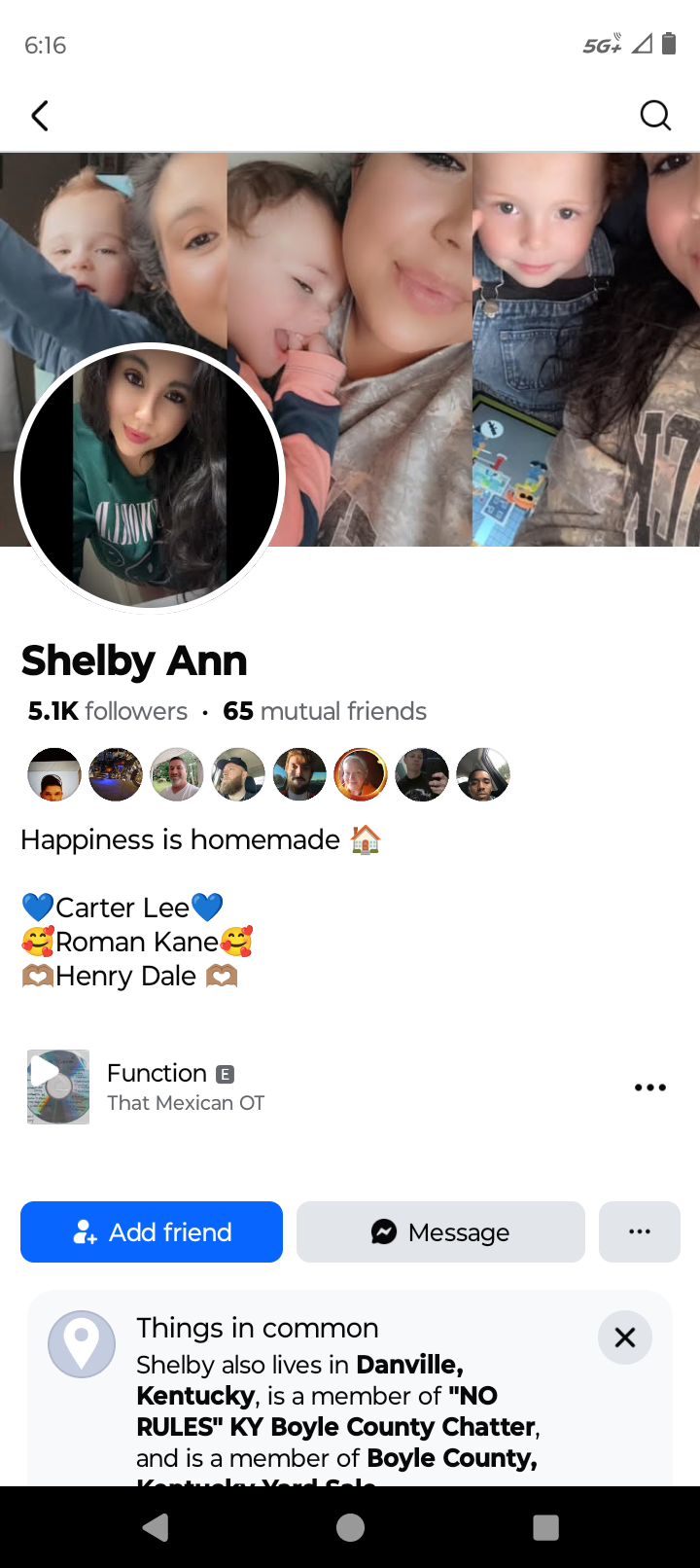
Task: Tap the Messenger icon in Message button
Action: point(384,1231)
